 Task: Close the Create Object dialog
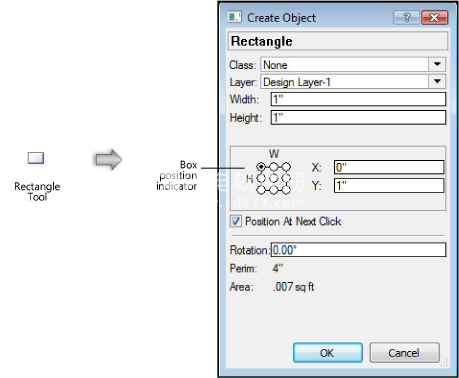tap(434, 17)
